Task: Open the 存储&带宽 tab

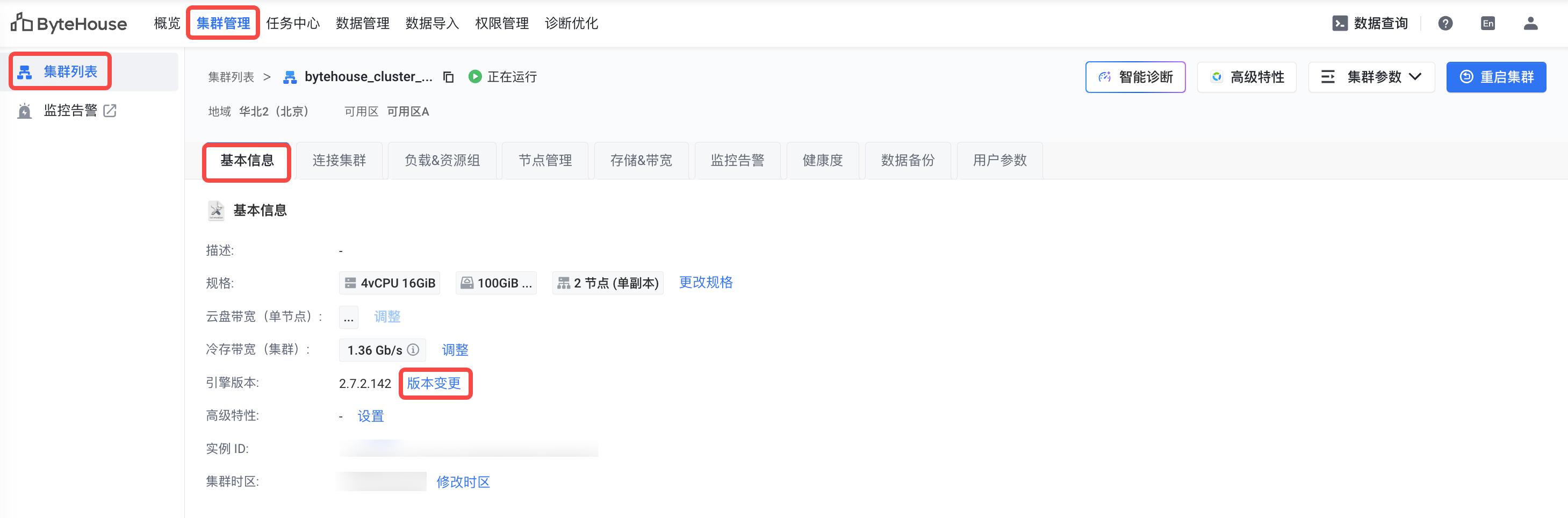Action: click(641, 161)
